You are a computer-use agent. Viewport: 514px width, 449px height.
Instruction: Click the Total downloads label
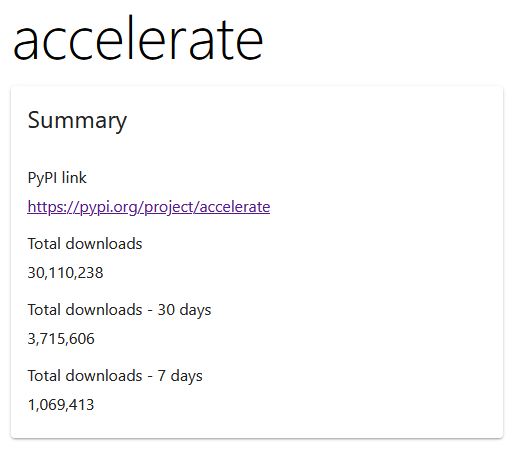pos(85,244)
